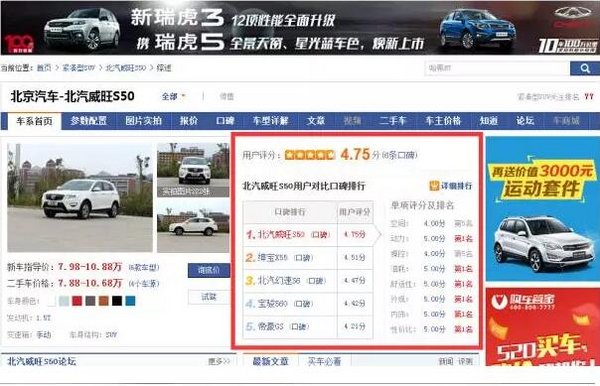Click the large 4.75 user rating score
The image size is (600, 386).
pyautogui.click(x=355, y=155)
